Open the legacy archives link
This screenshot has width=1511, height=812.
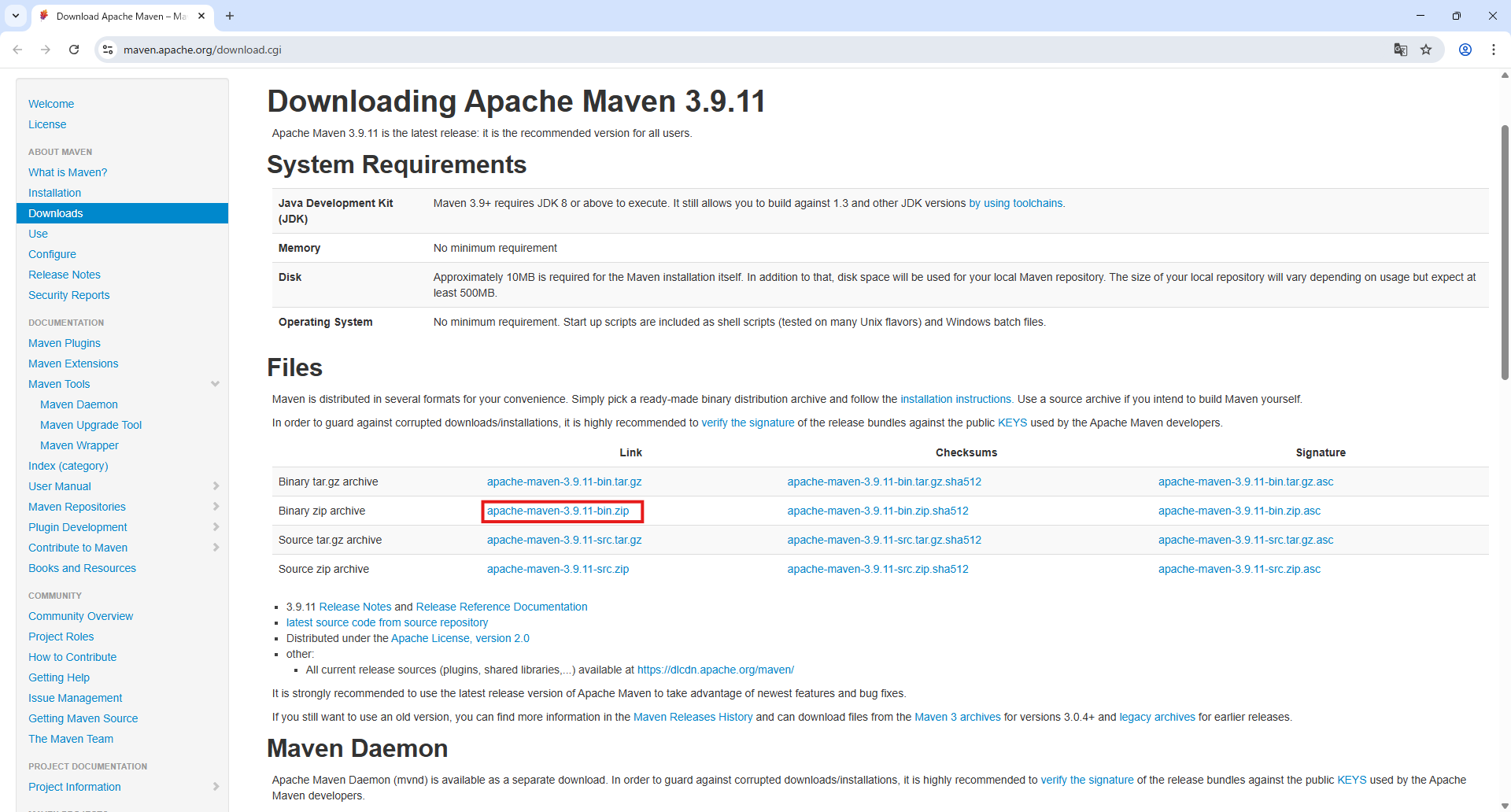pos(1158,717)
